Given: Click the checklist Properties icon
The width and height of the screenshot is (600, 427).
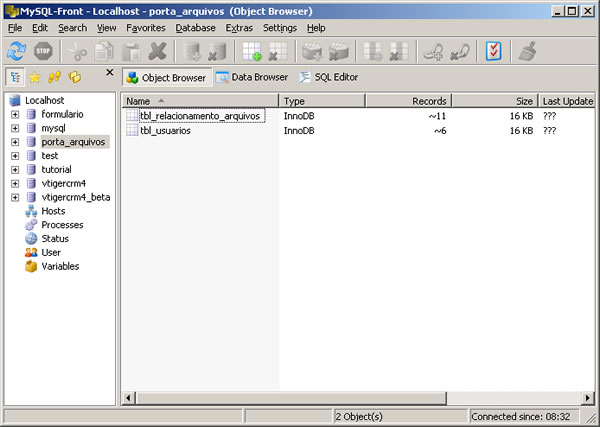Looking at the screenshot, I should coord(493,51).
